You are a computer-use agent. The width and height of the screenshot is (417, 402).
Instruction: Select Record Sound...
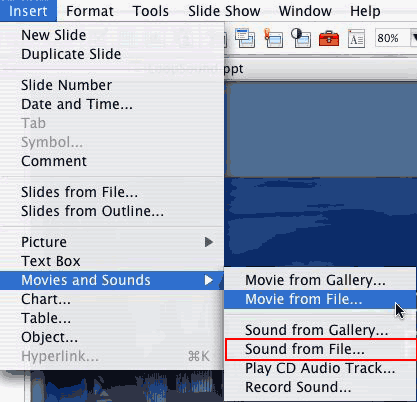320,387
